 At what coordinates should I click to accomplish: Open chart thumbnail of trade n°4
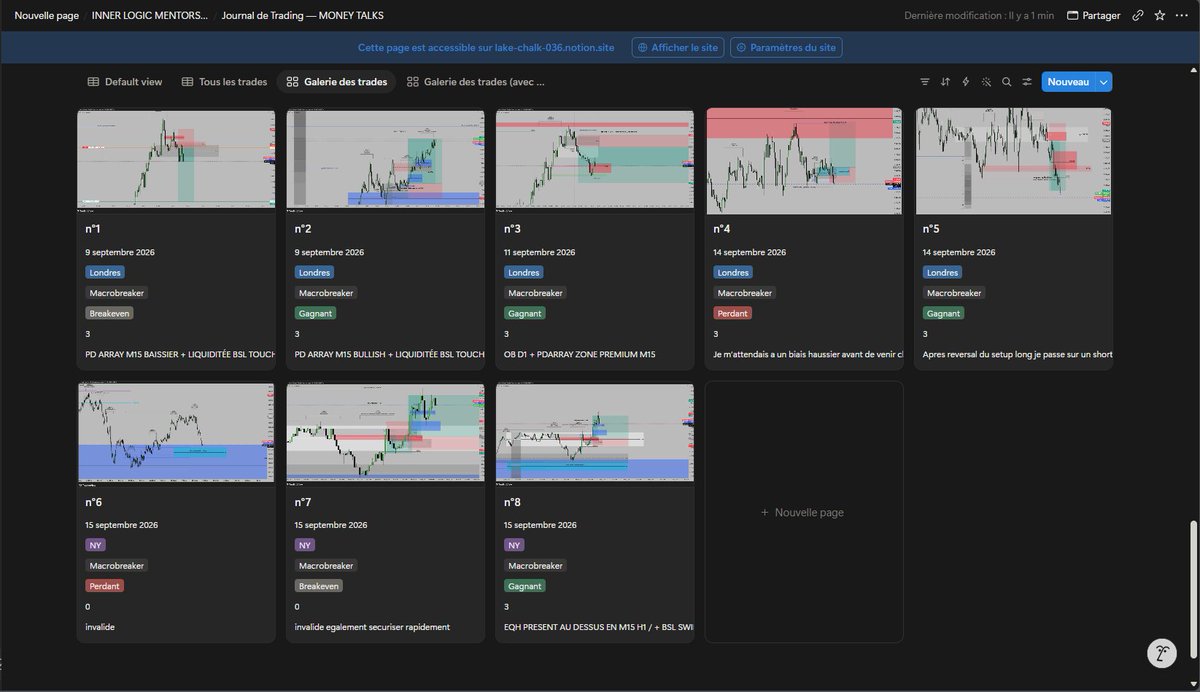(804, 160)
